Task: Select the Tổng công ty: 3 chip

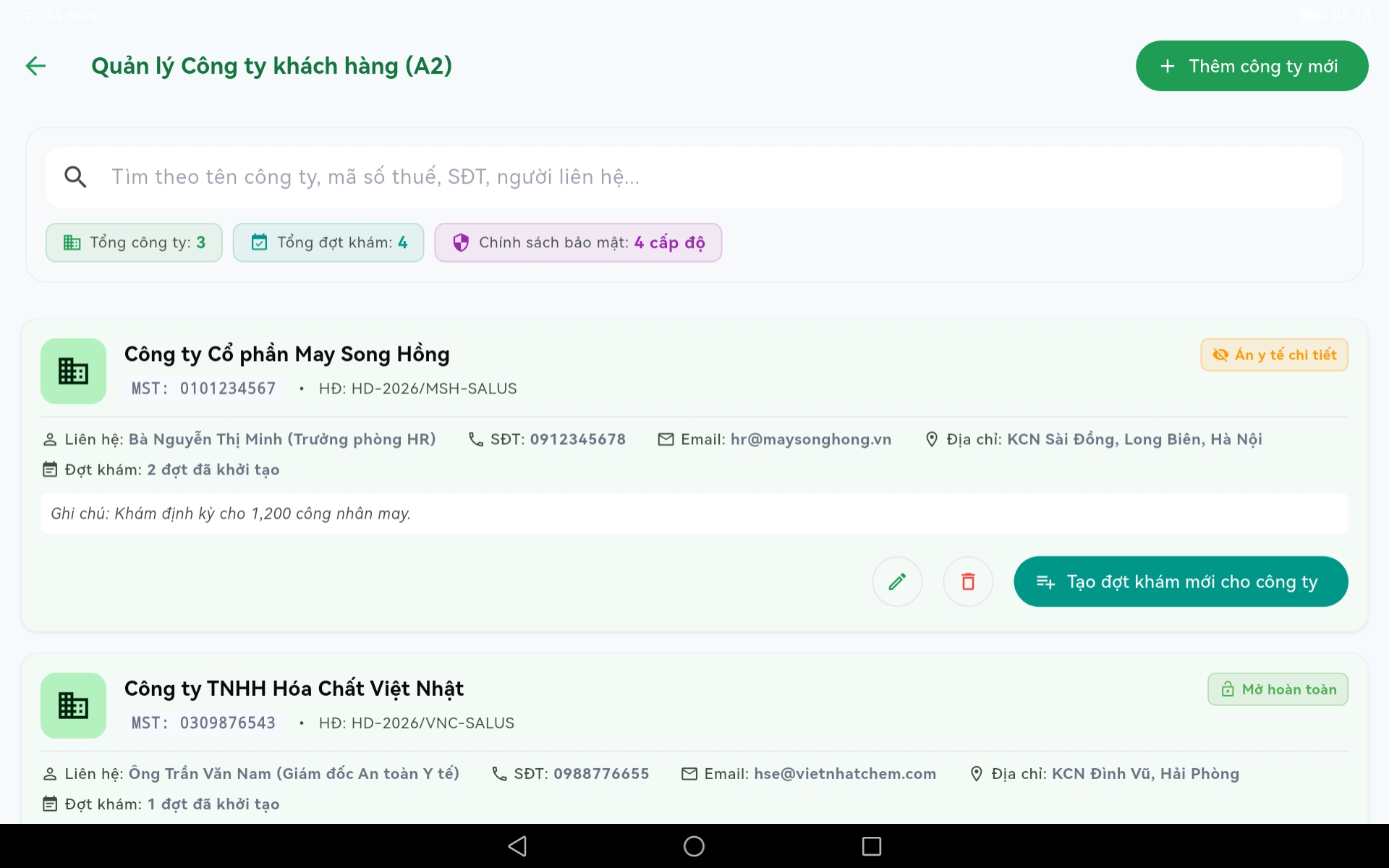Action: pos(134,242)
